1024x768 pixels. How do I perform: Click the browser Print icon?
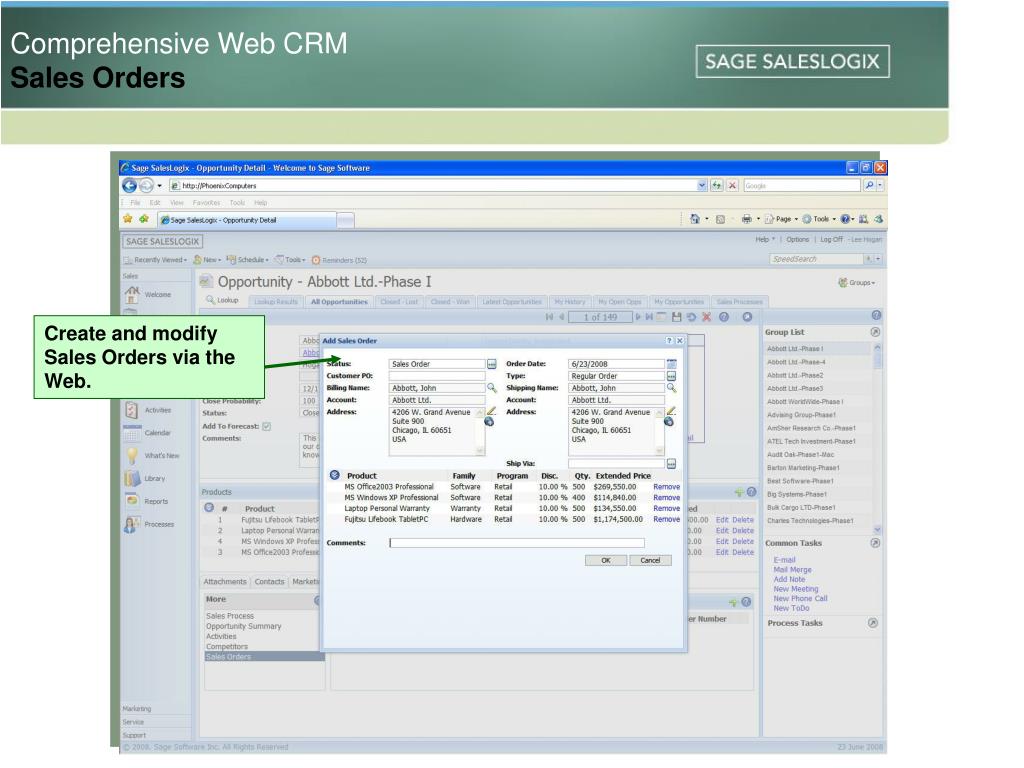point(746,219)
